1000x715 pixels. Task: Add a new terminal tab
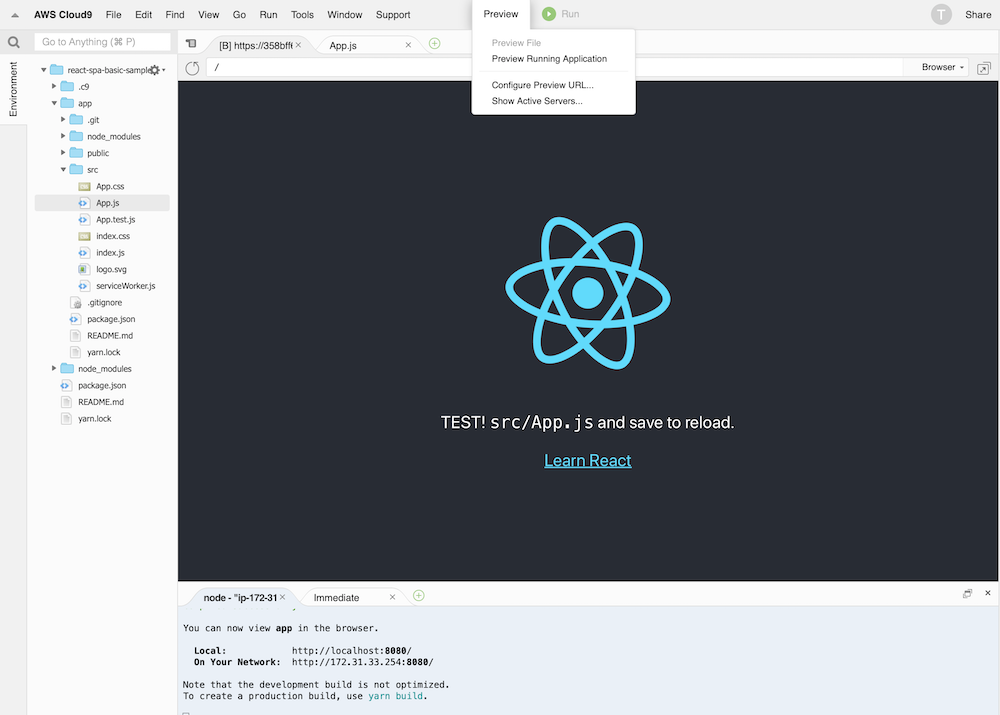pos(418,596)
